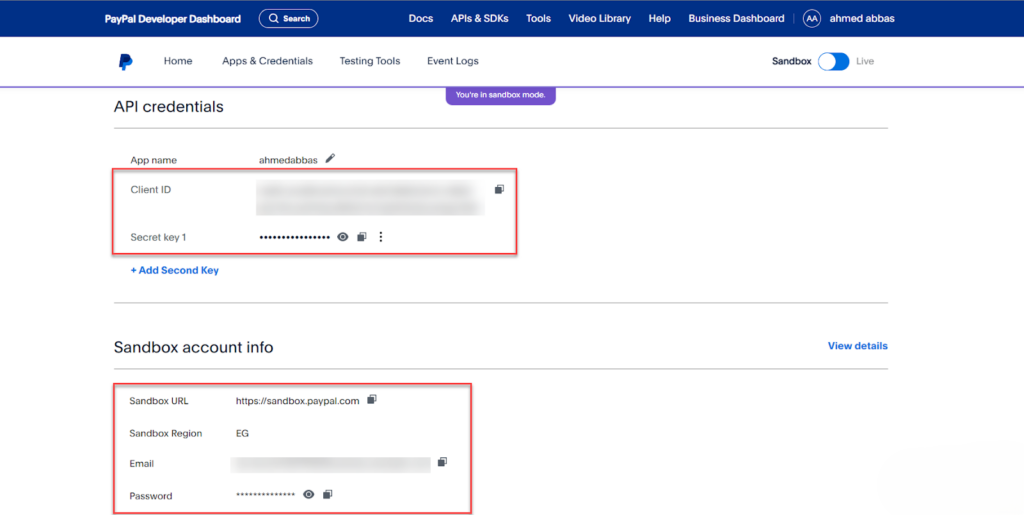Screen dimensions: 1024x515
Task: Go to the Home tab
Action: (x=178, y=61)
